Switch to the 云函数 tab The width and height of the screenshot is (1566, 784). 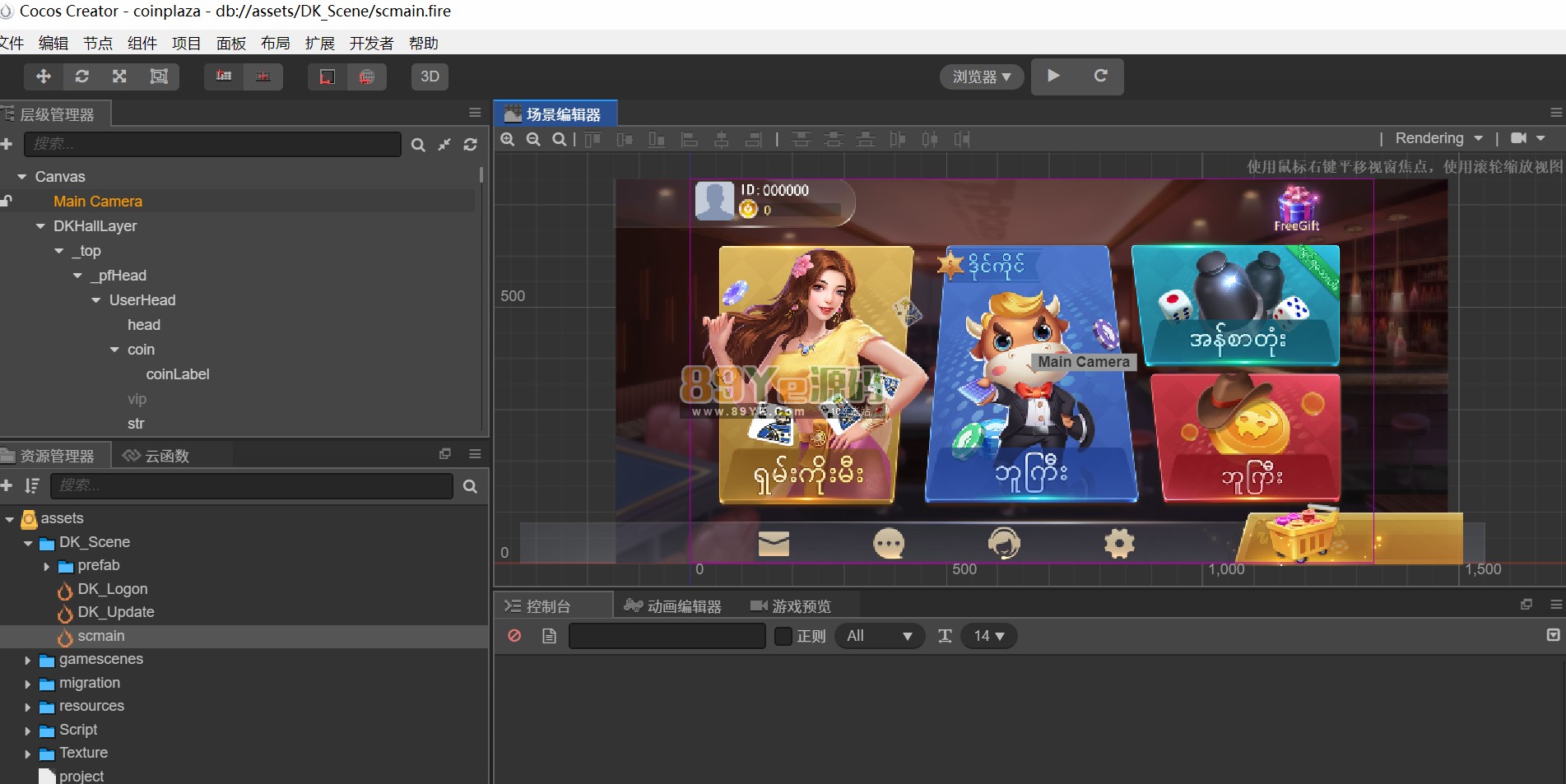tap(156, 456)
